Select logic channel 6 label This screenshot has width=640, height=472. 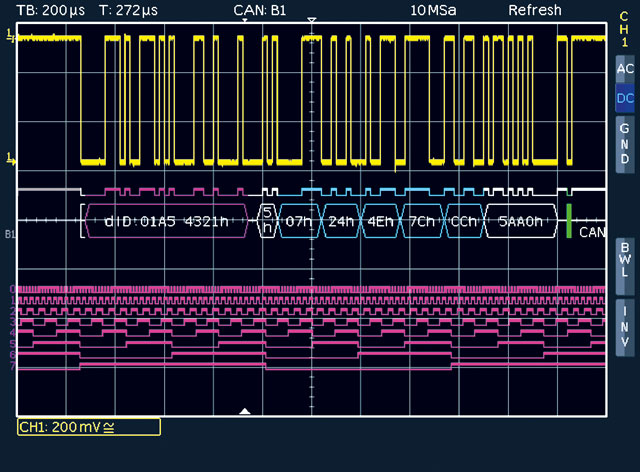coord(13,354)
